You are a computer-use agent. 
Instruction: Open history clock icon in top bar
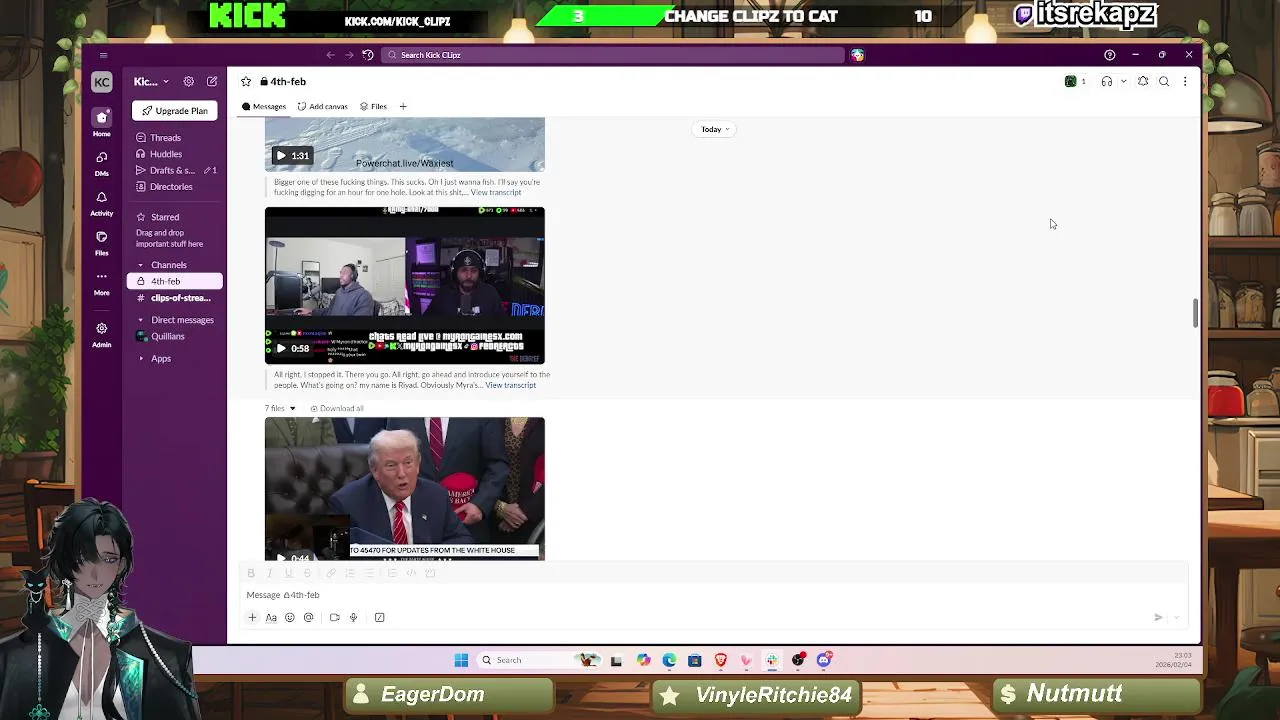[368, 55]
